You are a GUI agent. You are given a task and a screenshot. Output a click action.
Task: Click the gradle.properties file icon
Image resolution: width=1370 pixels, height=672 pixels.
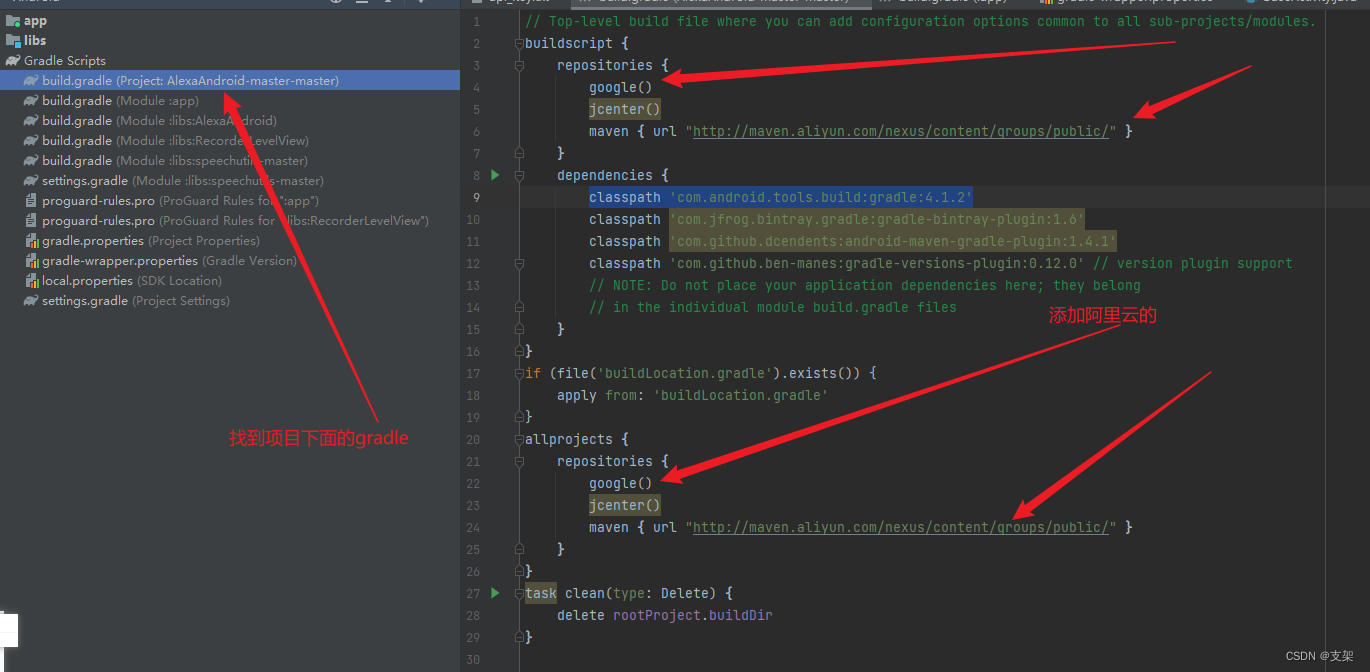coord(32,240)
